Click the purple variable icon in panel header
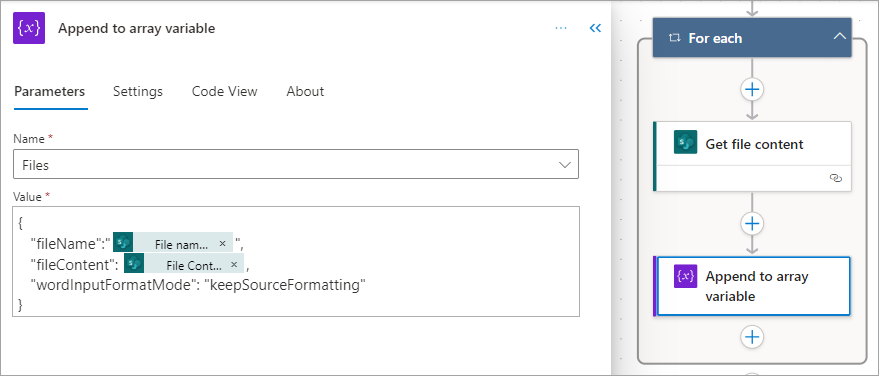 coord(29,29)
